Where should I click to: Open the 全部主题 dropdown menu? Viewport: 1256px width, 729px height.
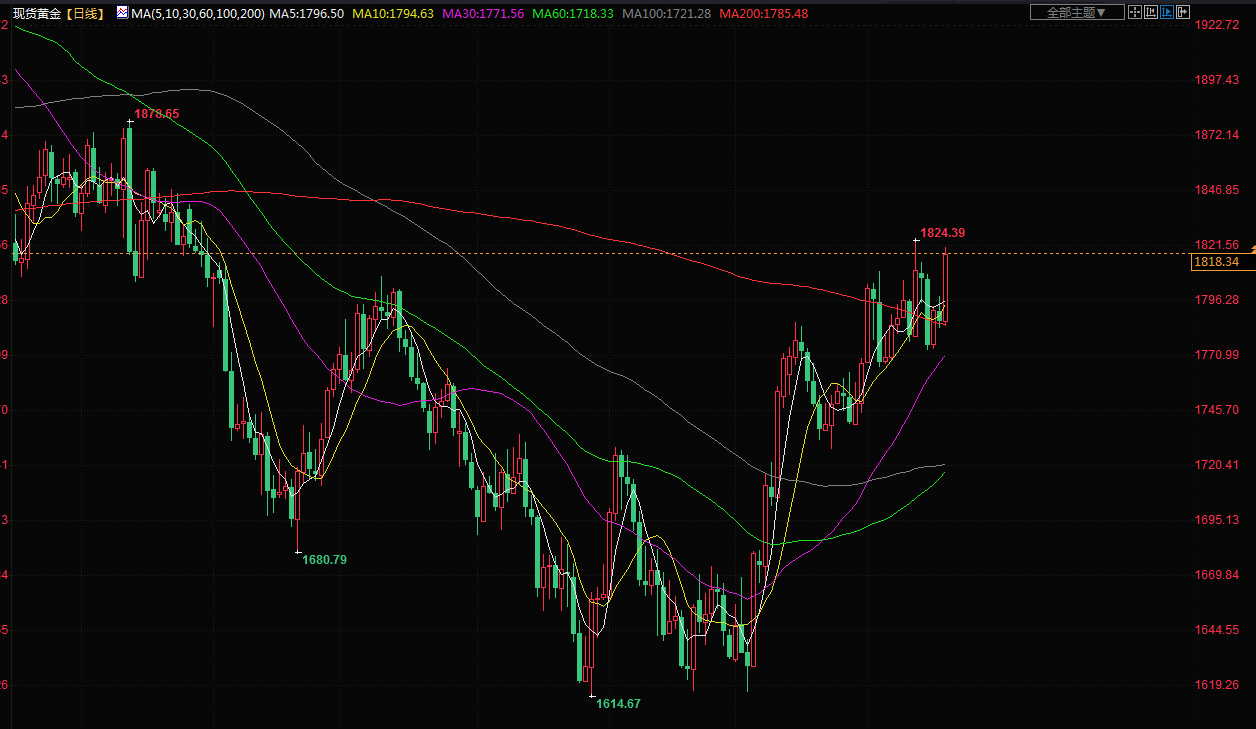(1076, 12)
